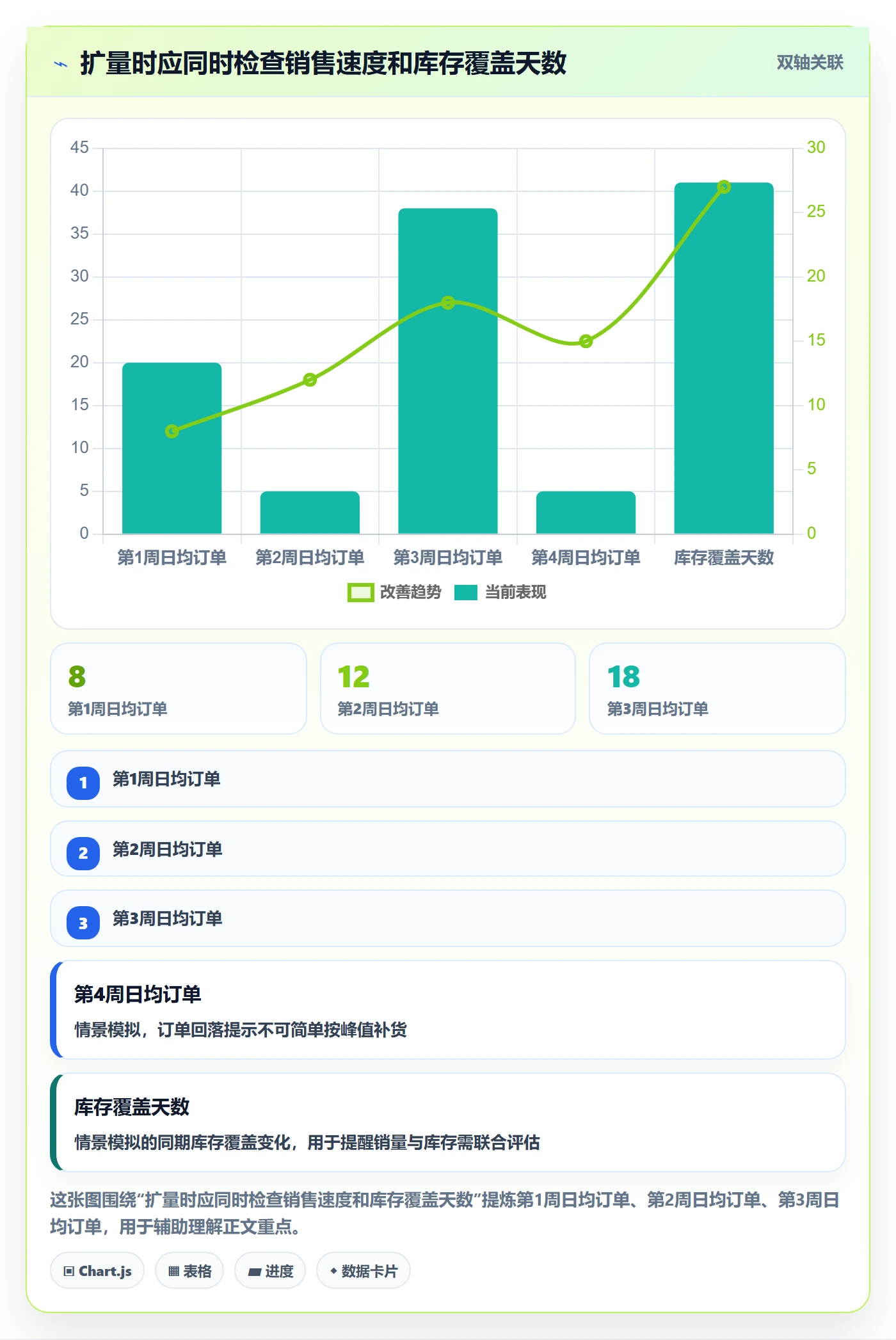896x1340 pixels.
Task: Click the lightning icon beside the title
Action: [61, 64]
